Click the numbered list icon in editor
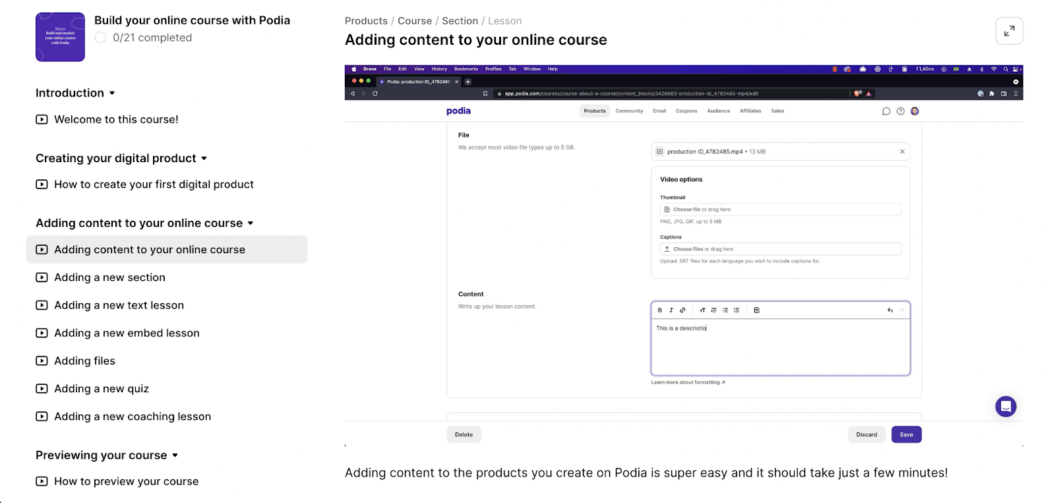This screenshot has height=503, width=1055. (x=737, y=310)
